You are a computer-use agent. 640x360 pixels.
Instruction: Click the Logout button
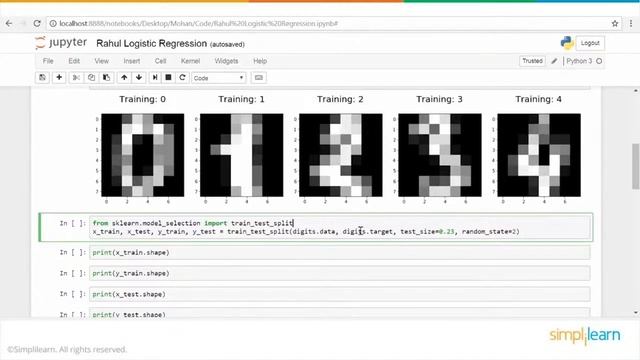590,43
